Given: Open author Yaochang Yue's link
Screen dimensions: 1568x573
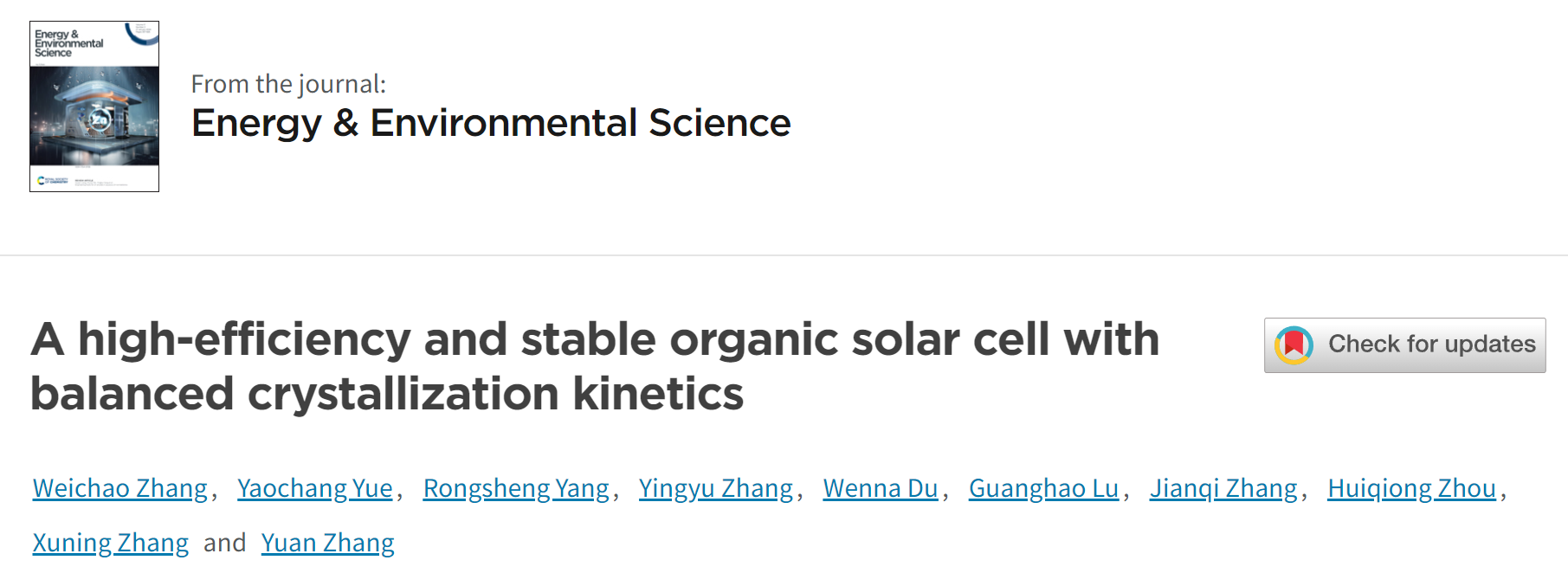Looking at the screenshot, I should pos(315,488).
